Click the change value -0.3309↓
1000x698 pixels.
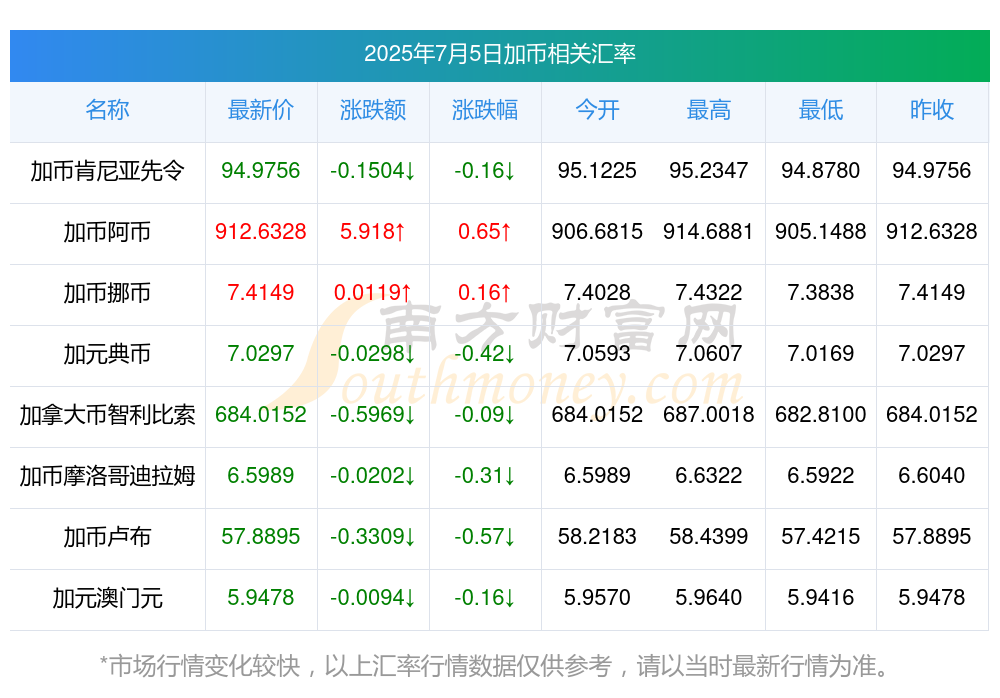pyautogui.click(x=372, y=536)
